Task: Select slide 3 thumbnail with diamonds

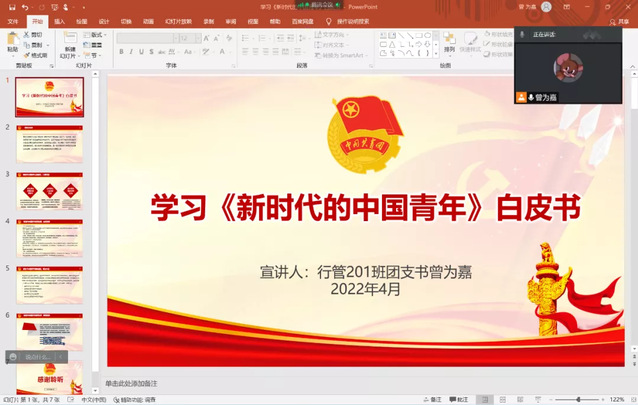Action: pyautogui.click(x=50, y=191)
